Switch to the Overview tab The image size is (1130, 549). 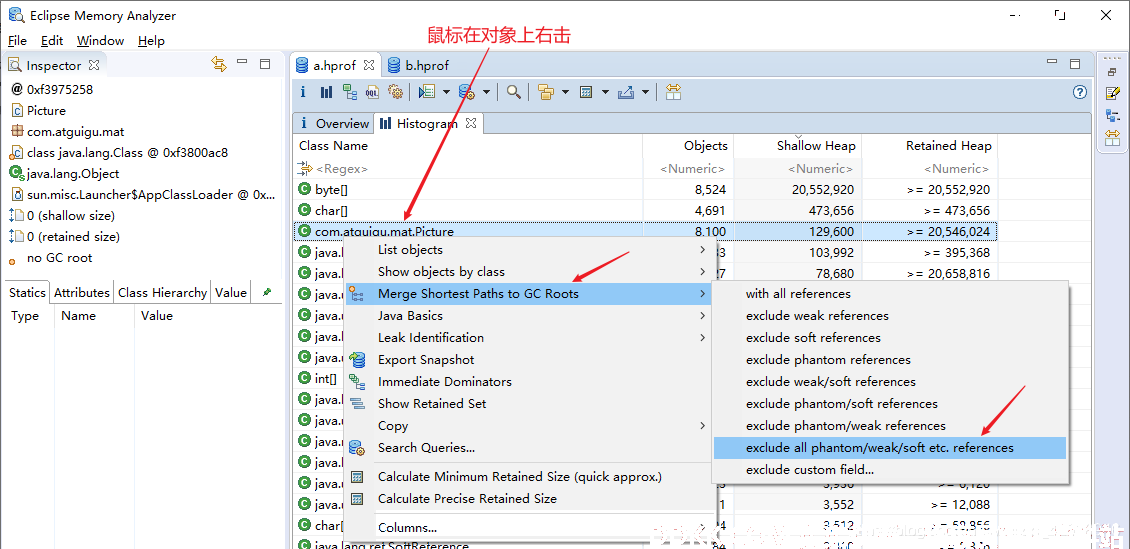(333, 123)
